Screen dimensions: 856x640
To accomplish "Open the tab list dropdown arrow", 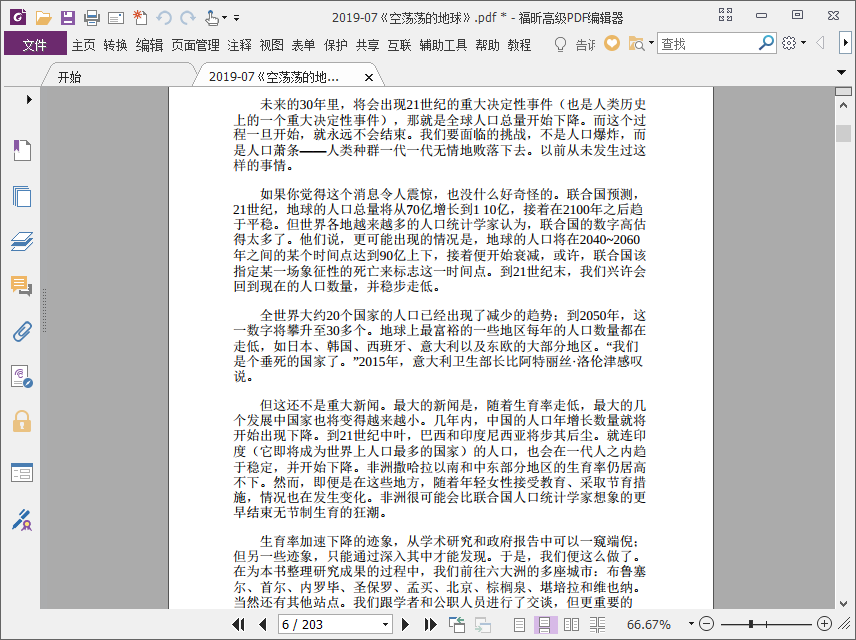I will click(841, 72).
